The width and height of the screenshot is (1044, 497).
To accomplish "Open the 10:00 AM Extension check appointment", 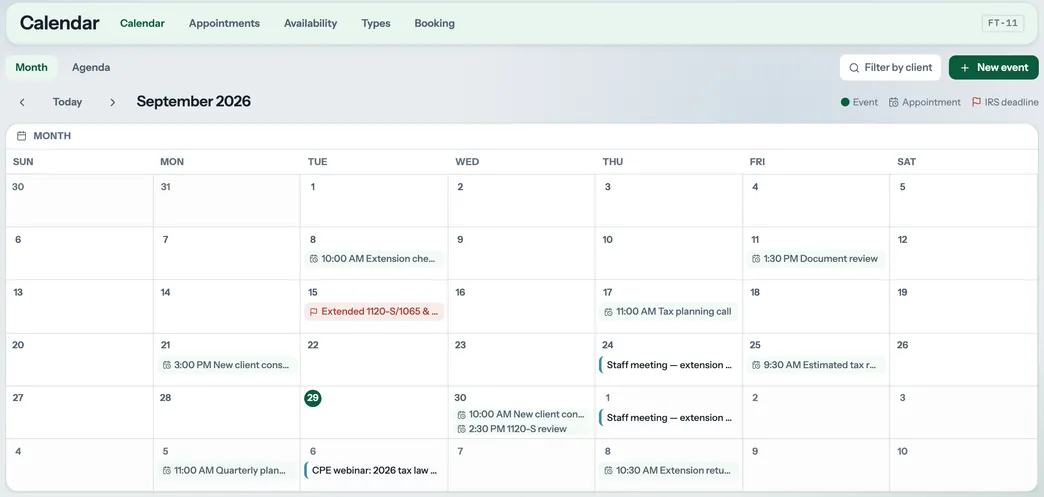I will pos(374,258).
